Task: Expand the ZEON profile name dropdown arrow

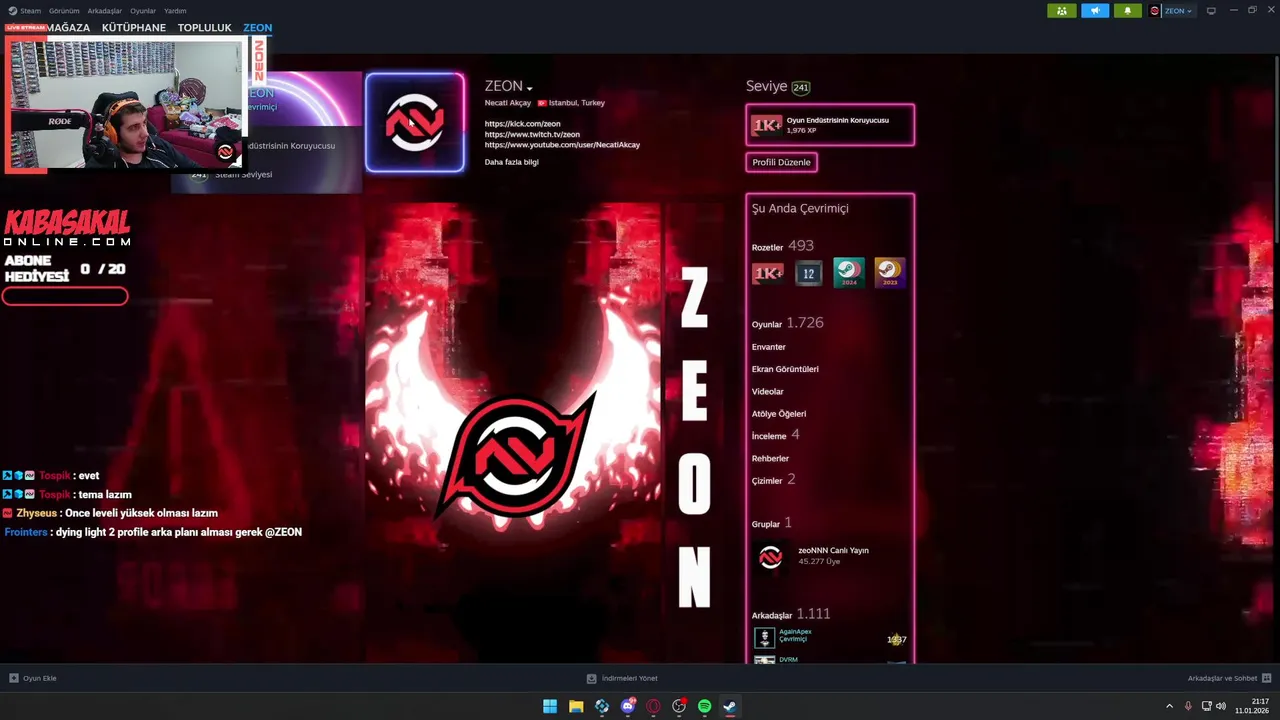Action: pyautogui.click(x=529, y=88)
